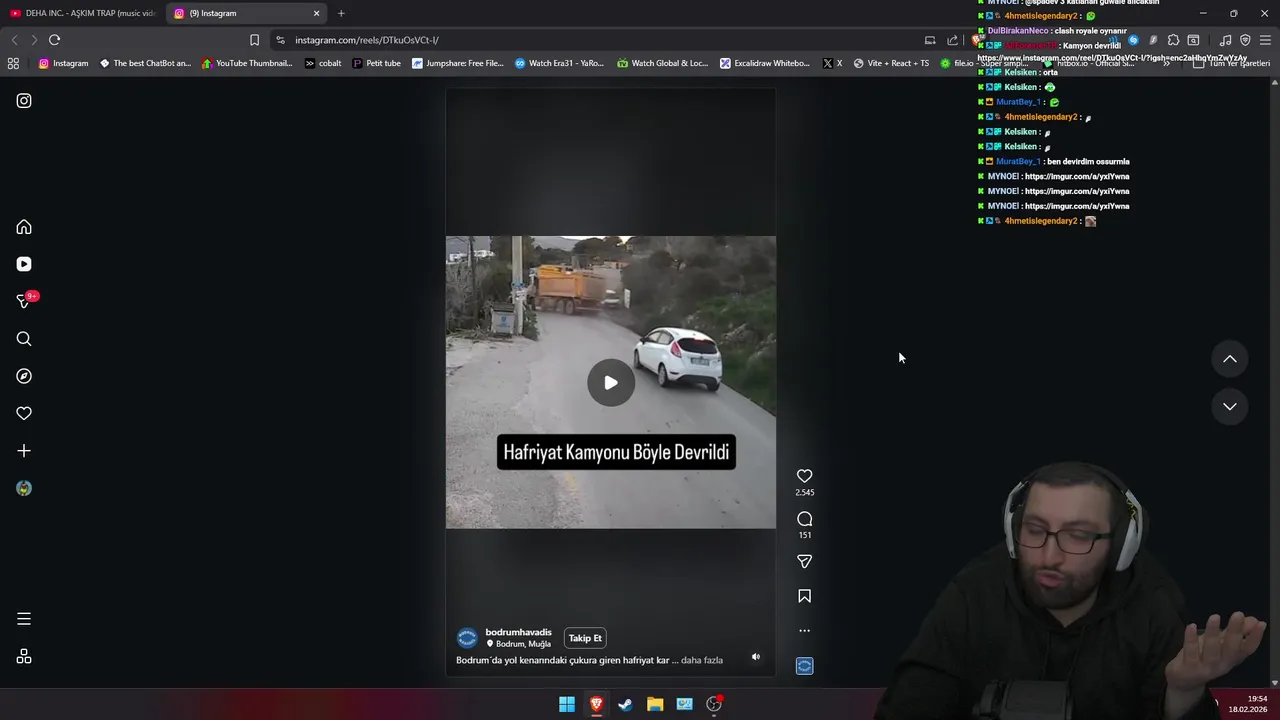
Task: Open Vite + React + TS bookmark
Action: [891, 63]
